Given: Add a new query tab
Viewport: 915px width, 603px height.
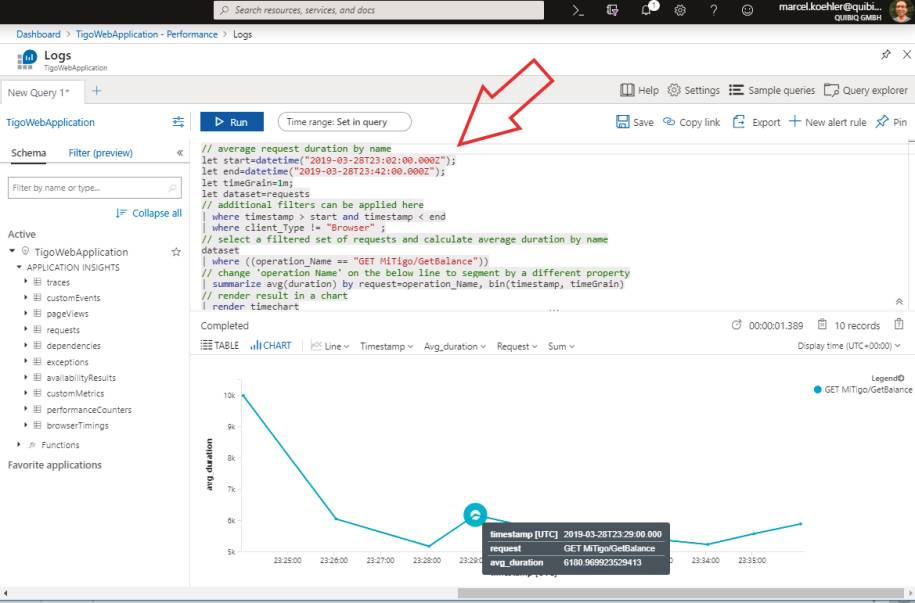Looking at the screenshot, I should pyautogui.click(x=96, y=91).
